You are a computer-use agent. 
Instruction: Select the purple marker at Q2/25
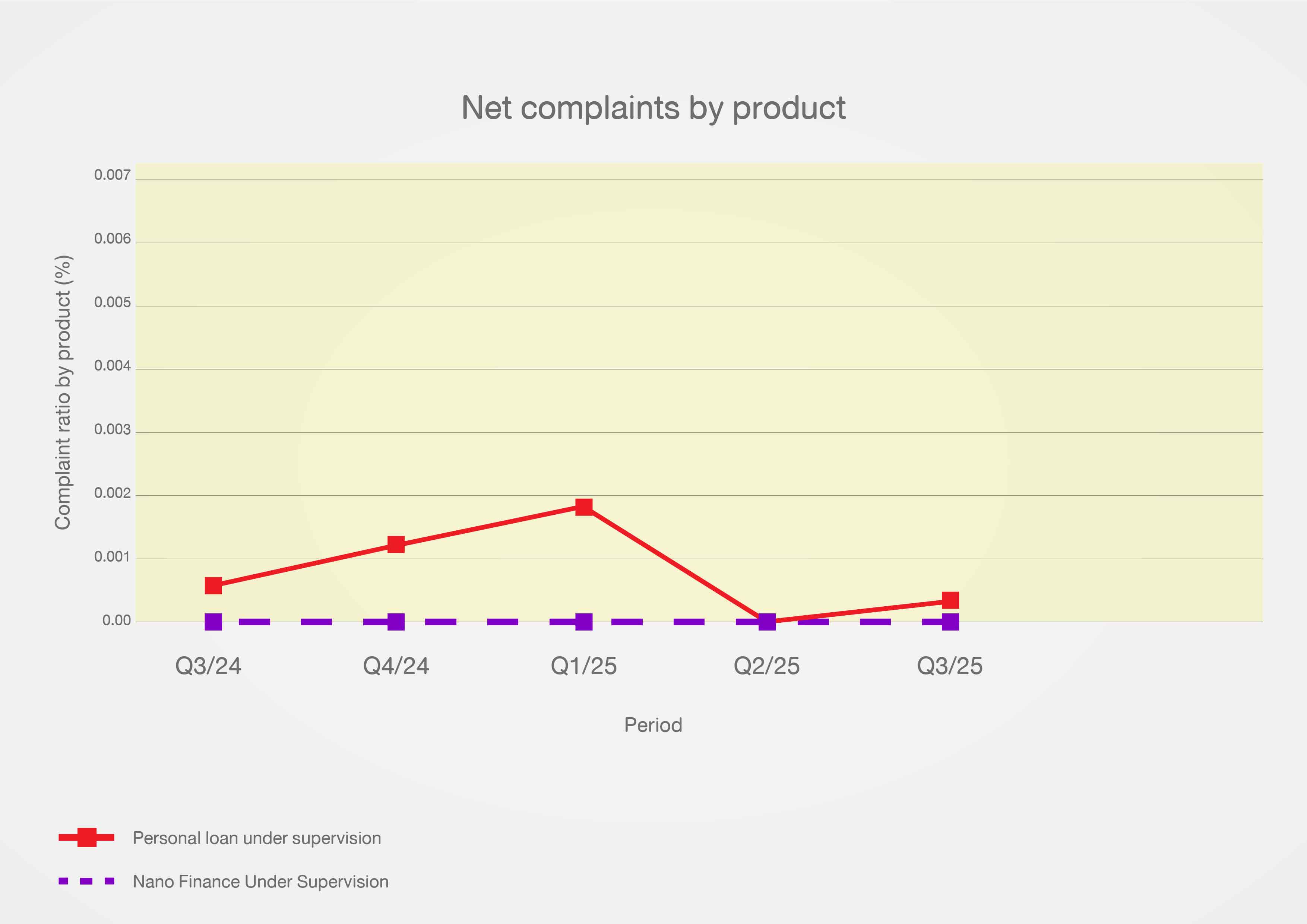point(767,622)
